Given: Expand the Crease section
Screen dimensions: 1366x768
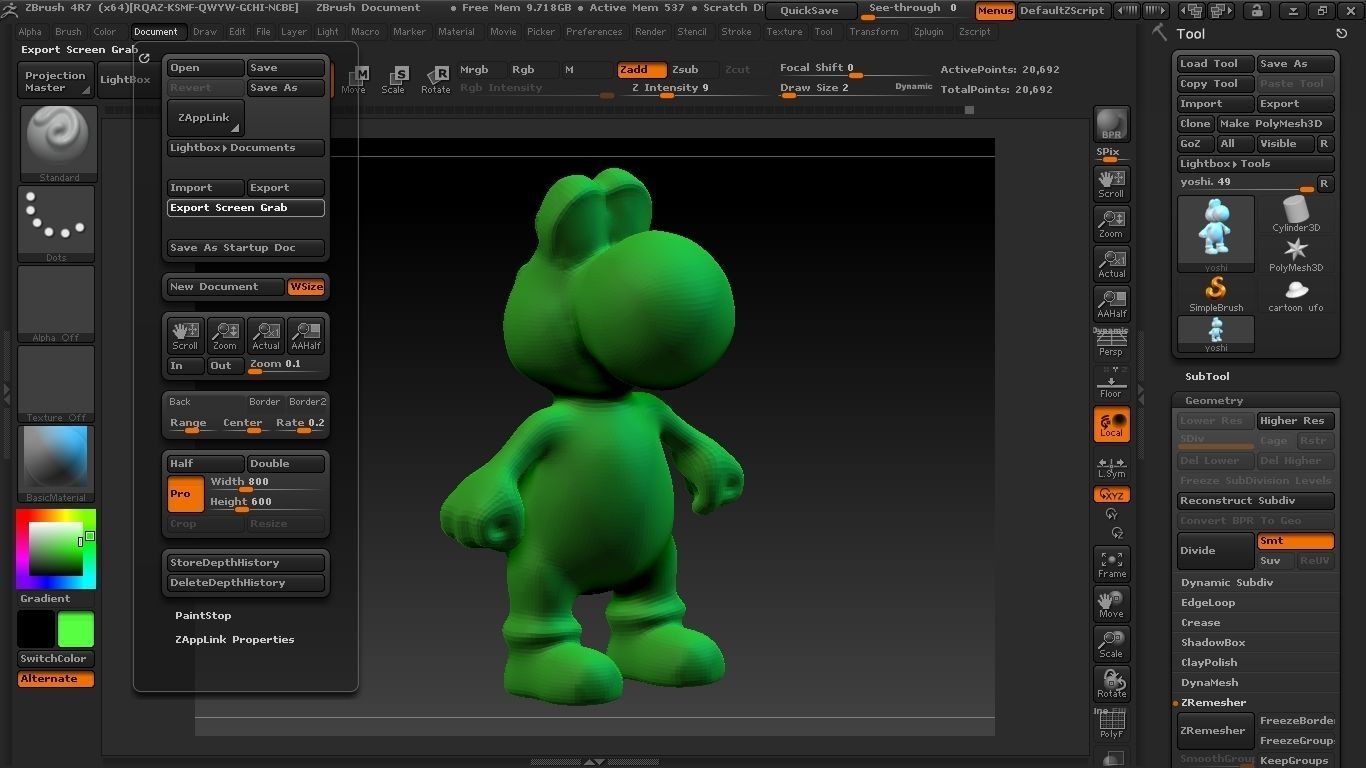Looking at the screenshot, I should click(x=1201, y=623).
